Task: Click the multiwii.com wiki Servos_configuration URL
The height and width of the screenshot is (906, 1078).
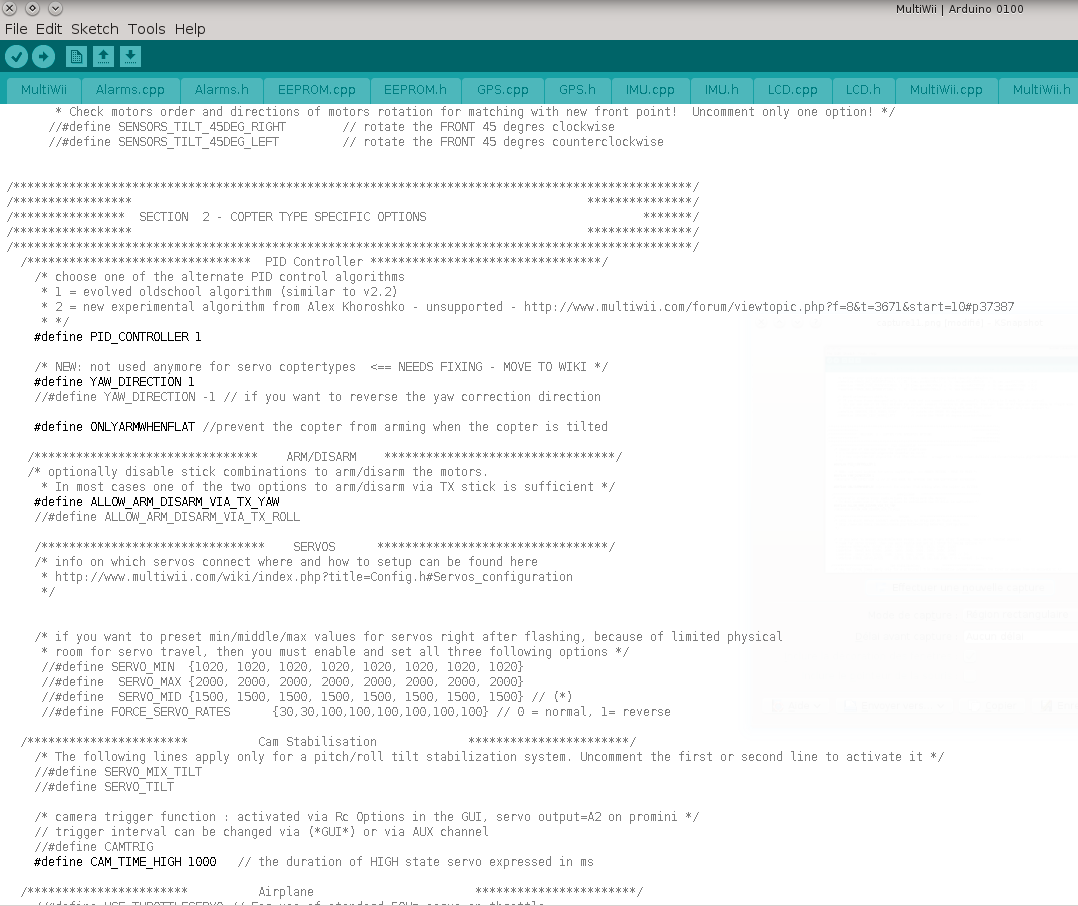Action: (313, 577)
